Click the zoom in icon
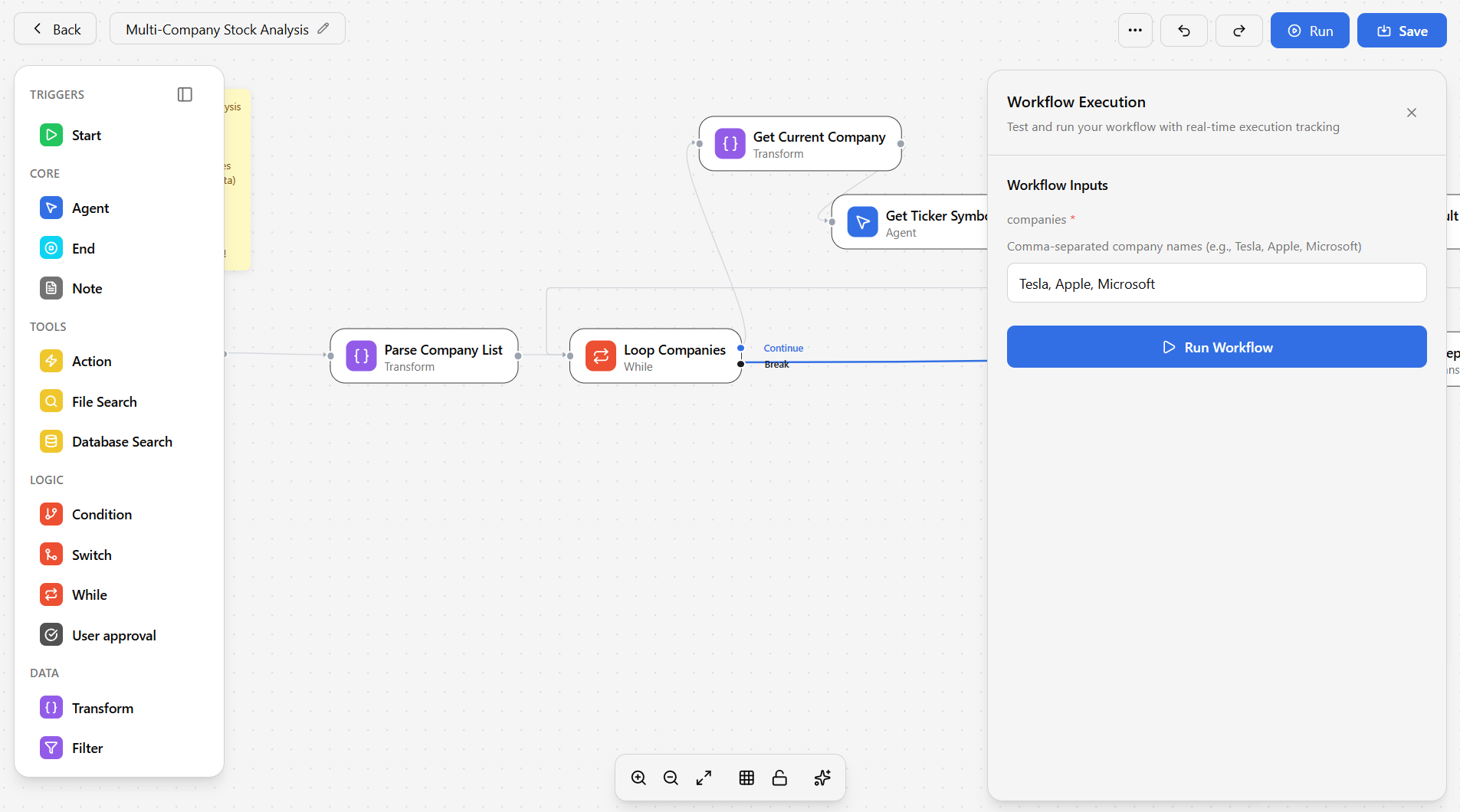The width and height of the screenshot is (1460, 812). 638,778
